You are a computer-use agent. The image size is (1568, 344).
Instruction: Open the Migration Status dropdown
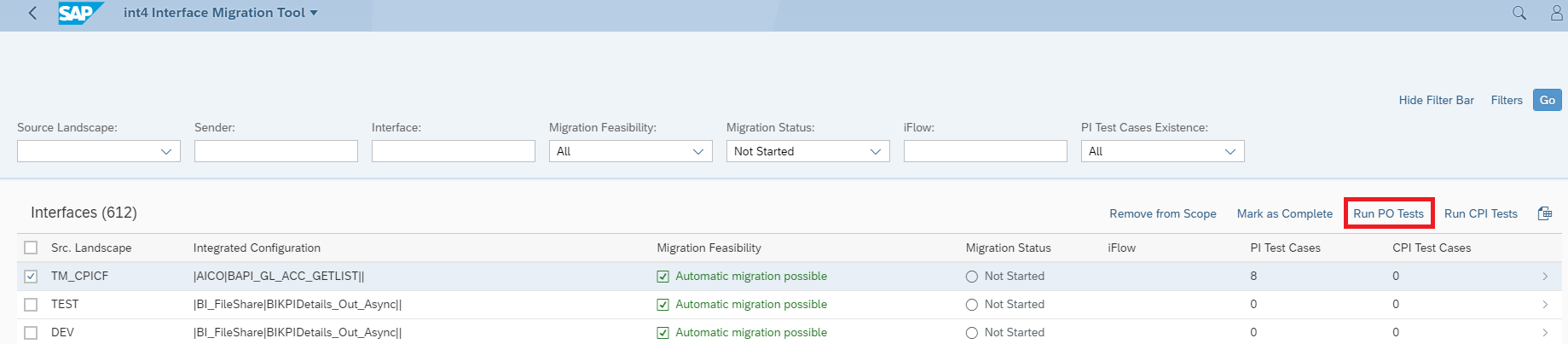point(875,152)
